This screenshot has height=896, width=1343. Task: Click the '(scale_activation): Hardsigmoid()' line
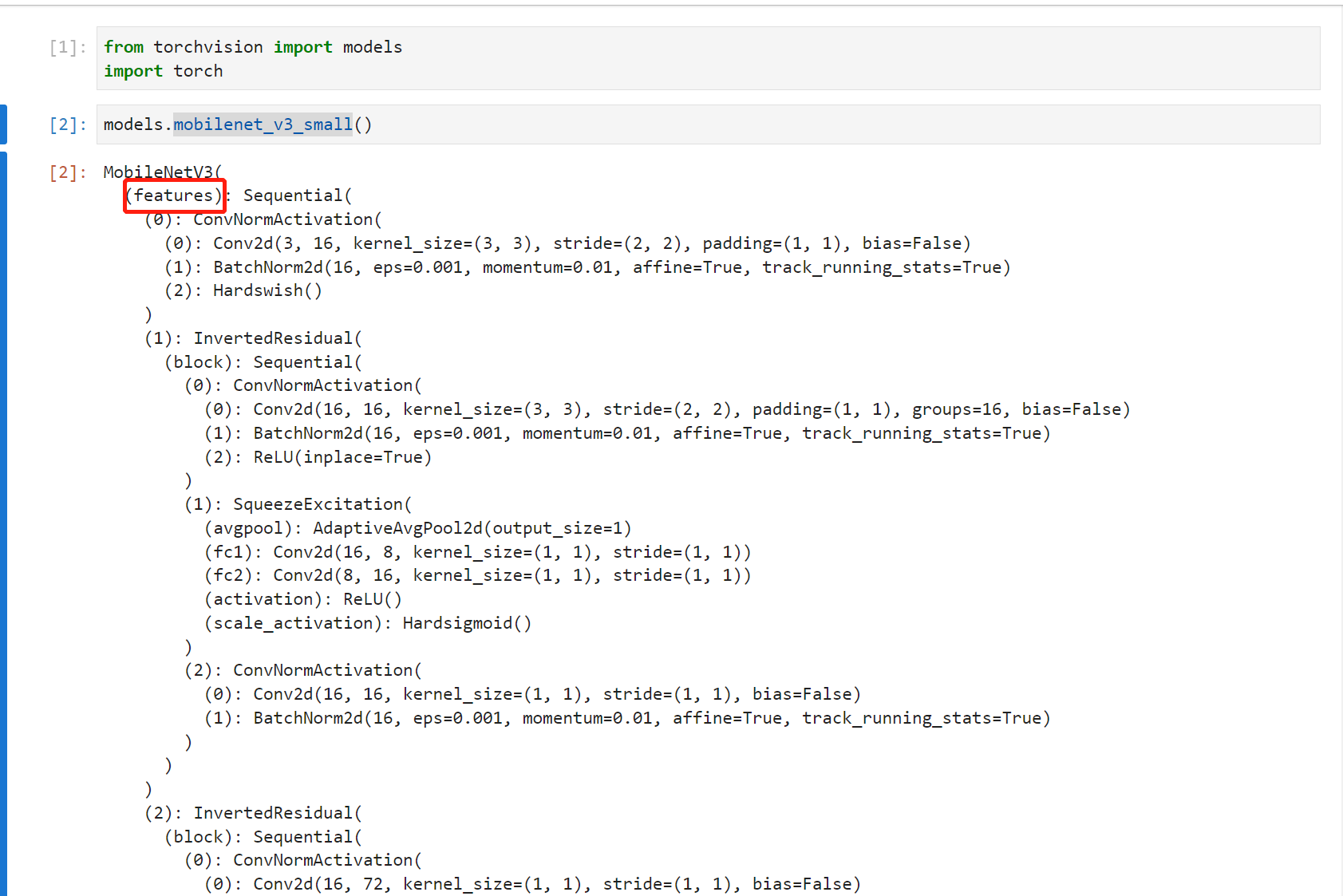pyautogui.click(x=368, y=623)
